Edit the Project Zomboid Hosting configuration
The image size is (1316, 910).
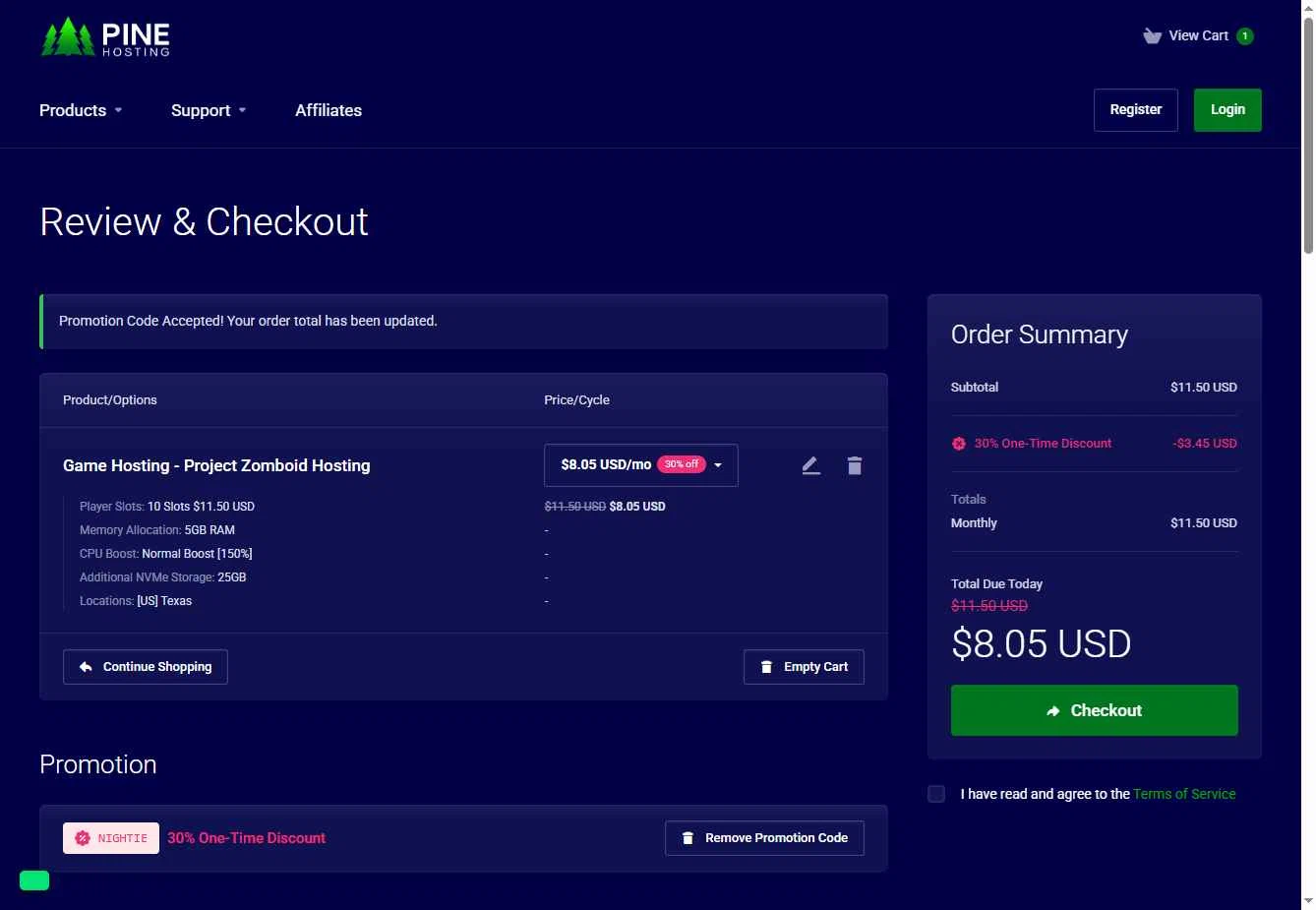click(810, 465)
